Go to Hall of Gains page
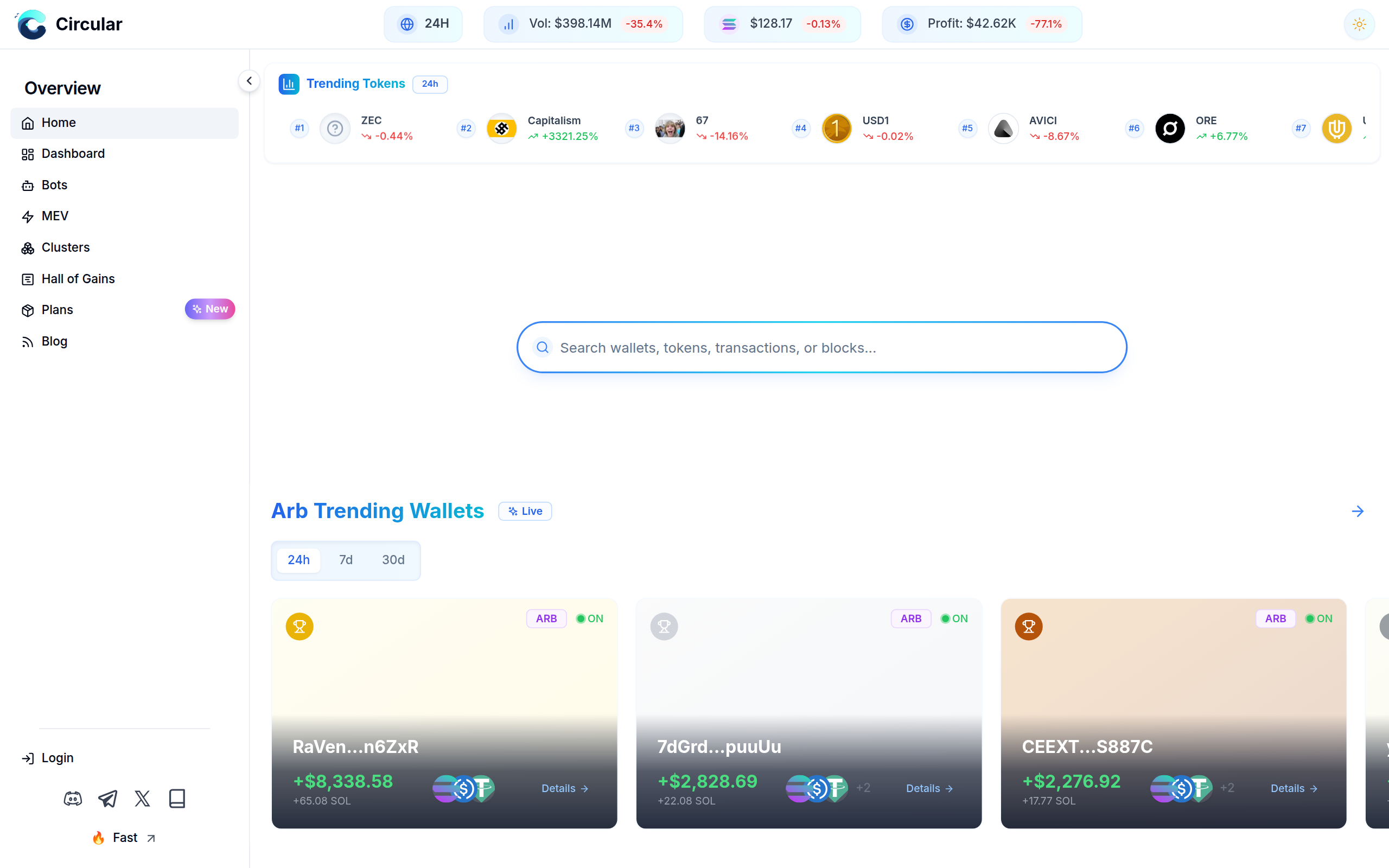The width and height of the screenshot is (1389, 868). (x=78, y=279)
